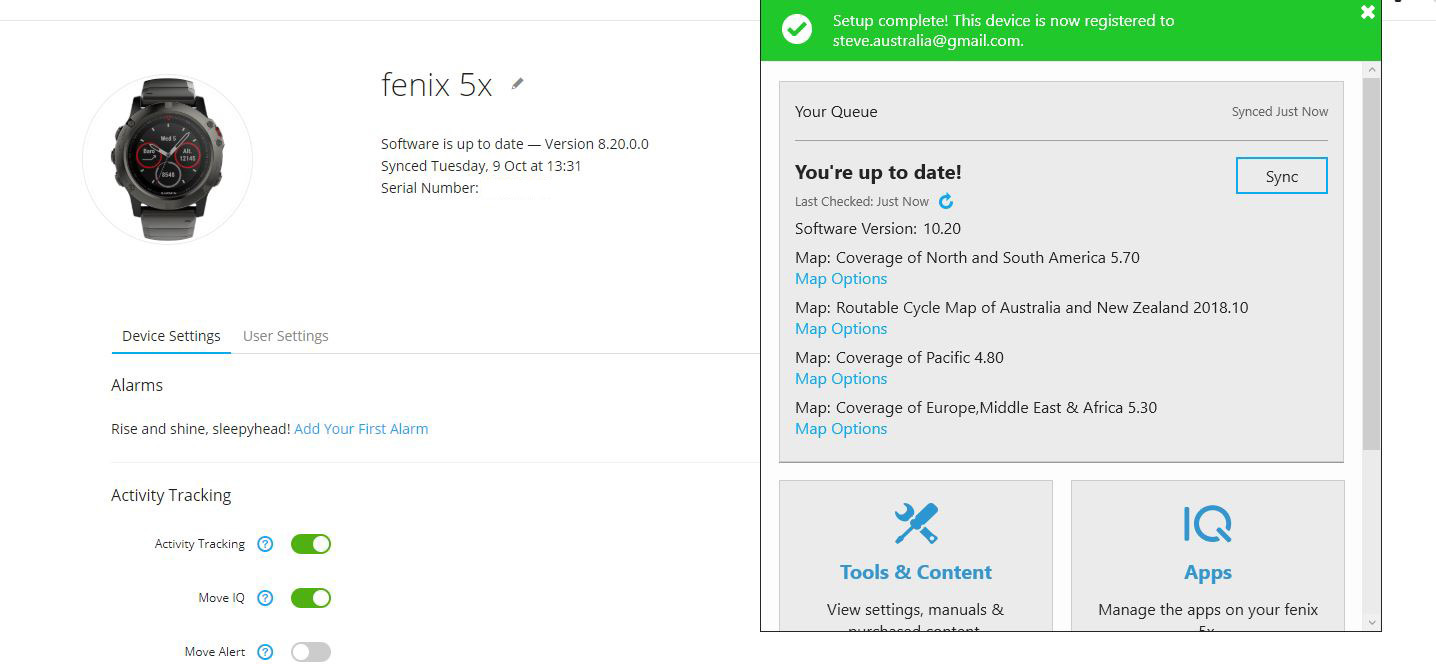Open the User Settings tab
This screenshot has width=1436, height=664.
286,336
